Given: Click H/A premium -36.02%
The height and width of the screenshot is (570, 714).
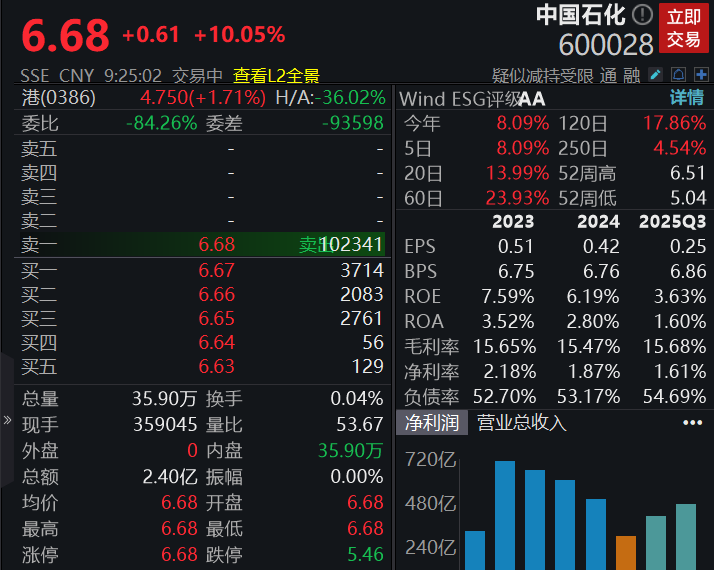Looking at the screenshot, I should (350, 97).
